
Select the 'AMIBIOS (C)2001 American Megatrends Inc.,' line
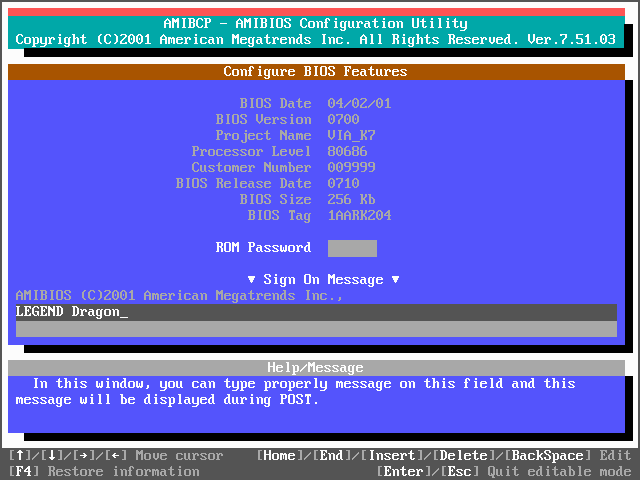coord(179,296)
